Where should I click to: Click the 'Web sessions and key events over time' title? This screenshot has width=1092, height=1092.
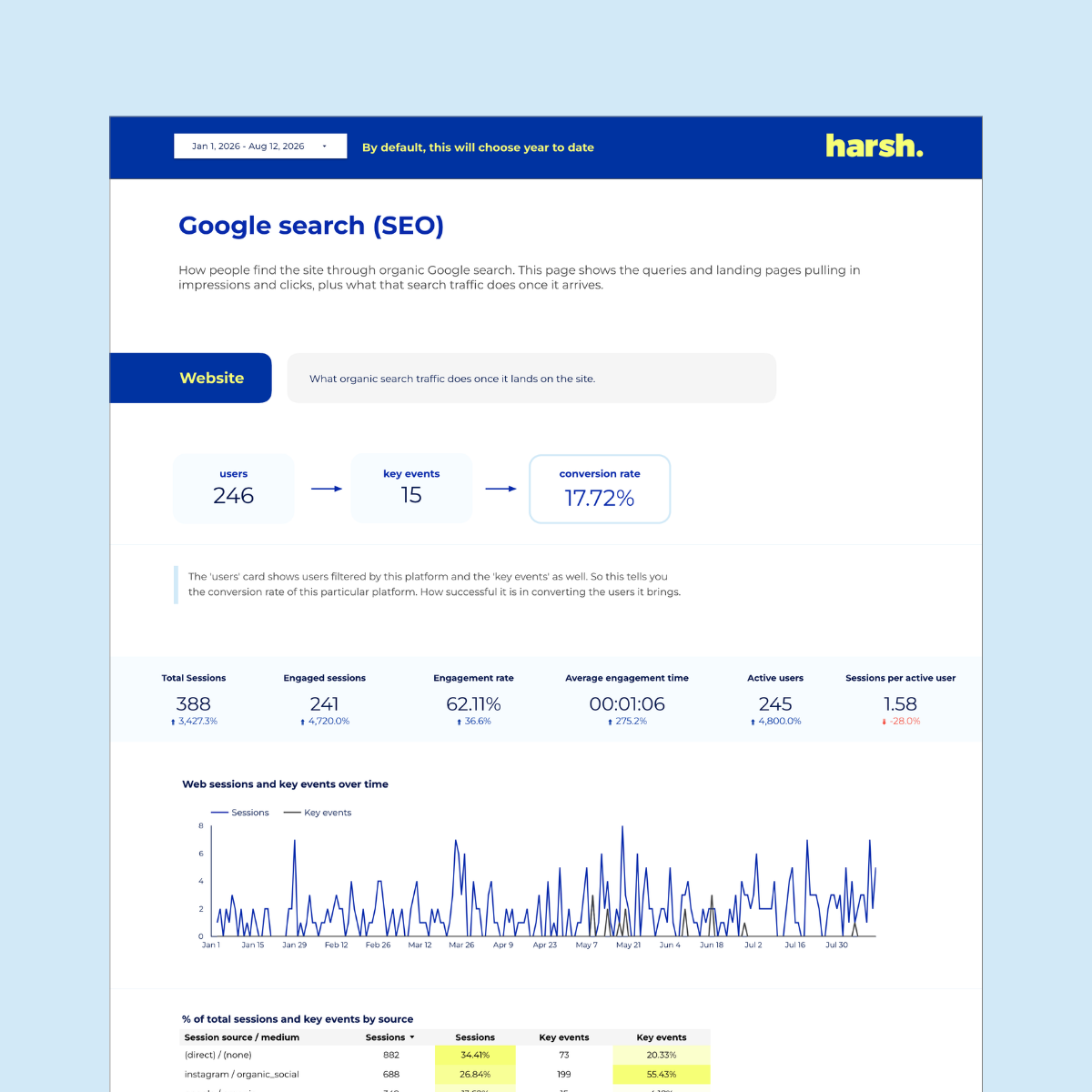[285, 784]
